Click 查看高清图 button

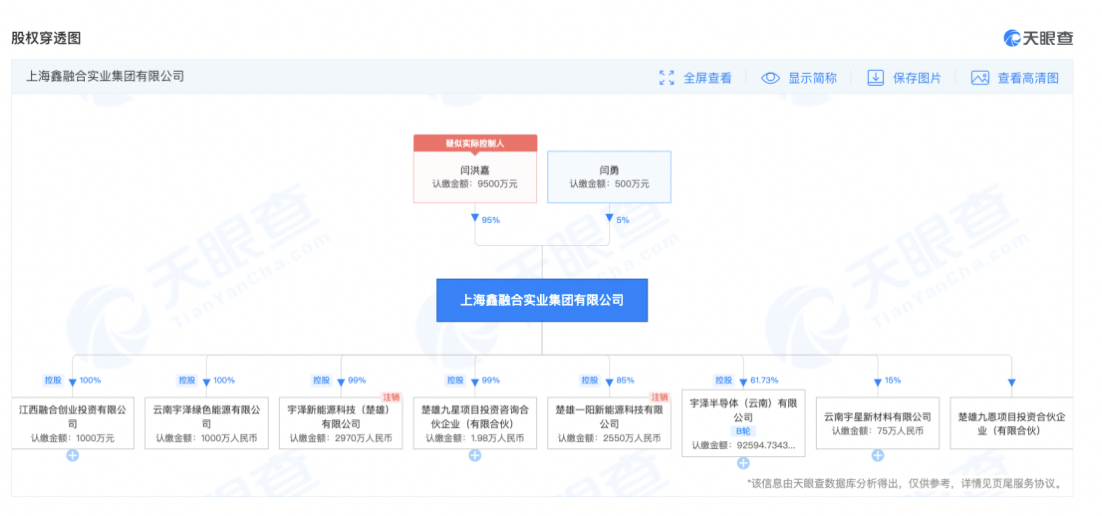[1028, 78]
